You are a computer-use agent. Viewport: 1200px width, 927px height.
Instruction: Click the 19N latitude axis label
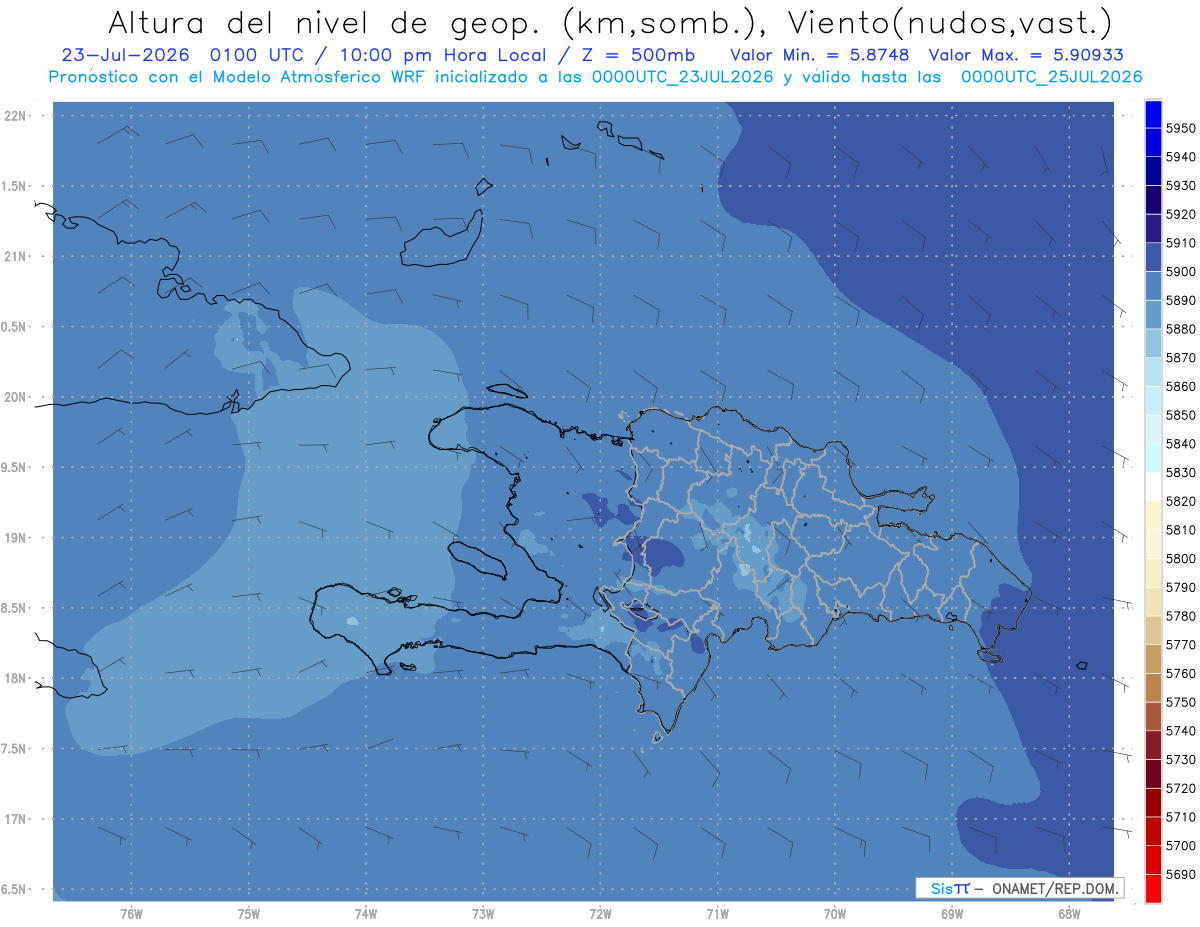(x=15, y=538)
